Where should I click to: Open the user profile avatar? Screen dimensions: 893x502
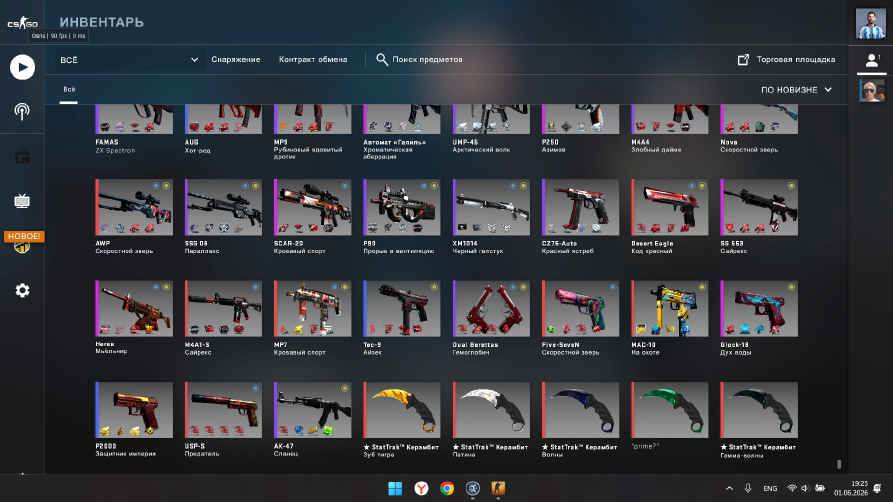pyautogui.click(x=871, y=24)
